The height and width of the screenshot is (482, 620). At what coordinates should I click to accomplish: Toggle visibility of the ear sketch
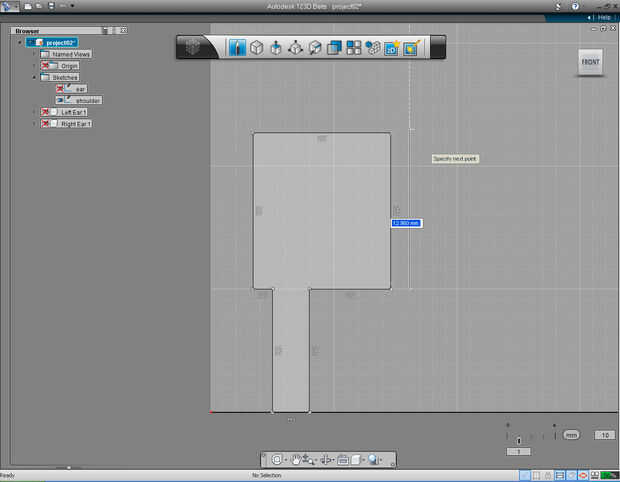[x=60, y=89]
